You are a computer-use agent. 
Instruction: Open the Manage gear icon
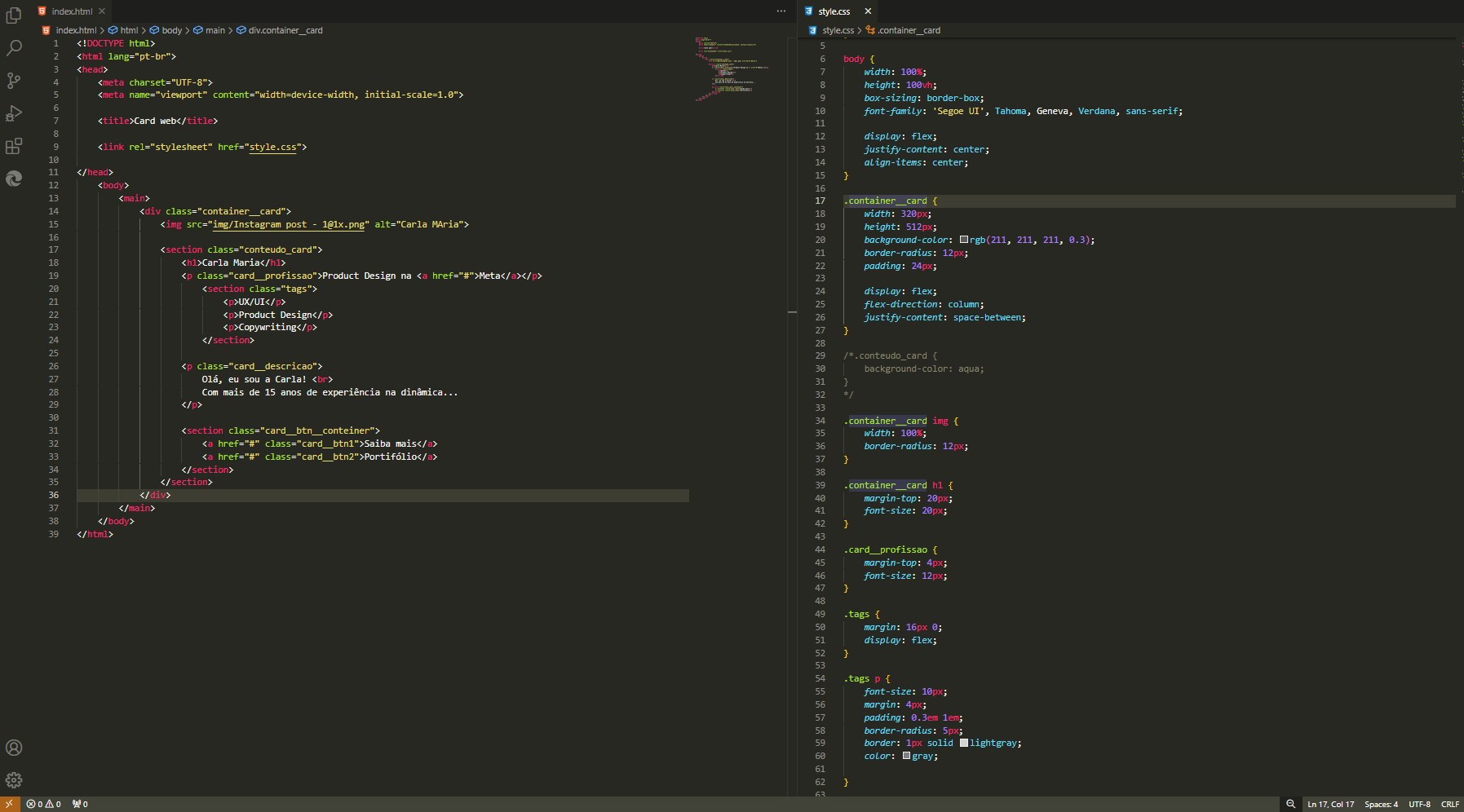14,780
